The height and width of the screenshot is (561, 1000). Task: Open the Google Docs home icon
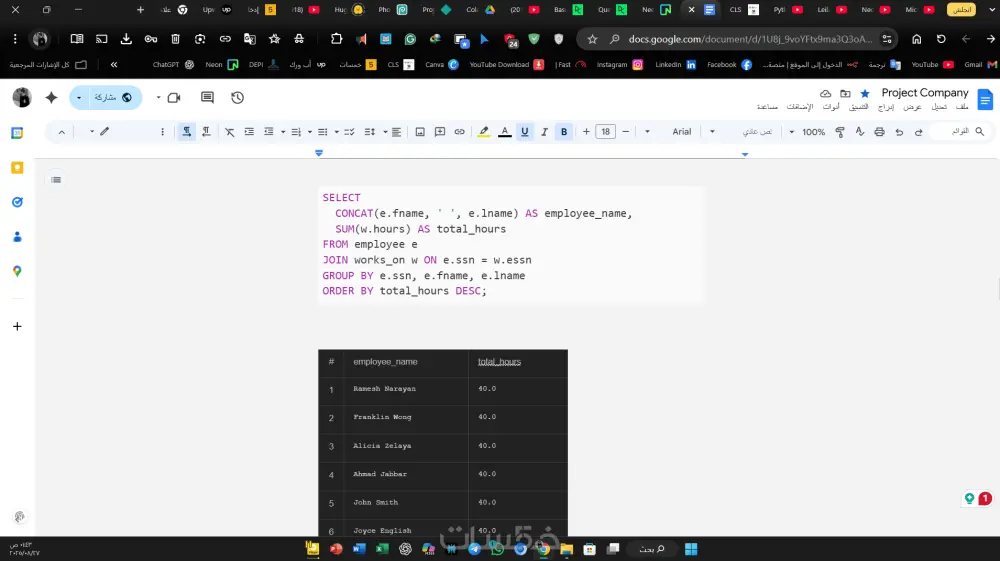point(985,99)
